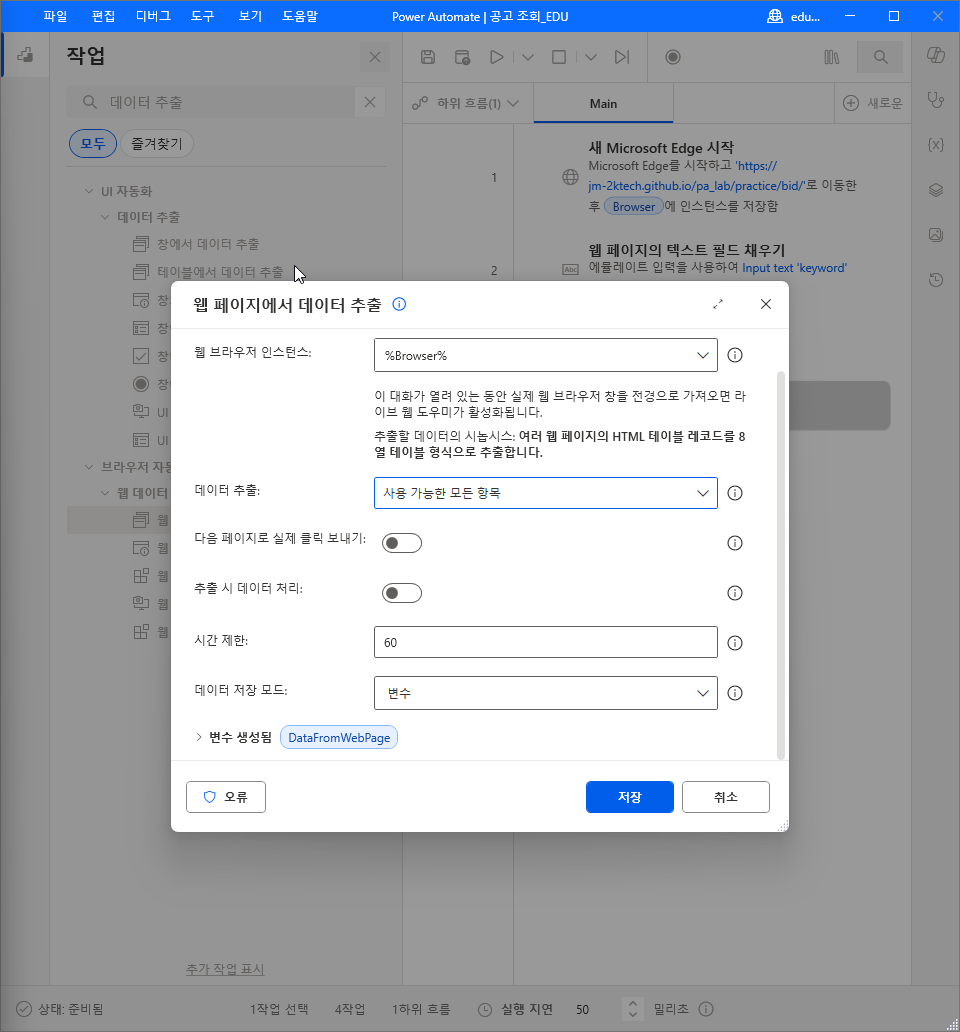Open the flow search magnifier icon

click(x=880, y=57)
